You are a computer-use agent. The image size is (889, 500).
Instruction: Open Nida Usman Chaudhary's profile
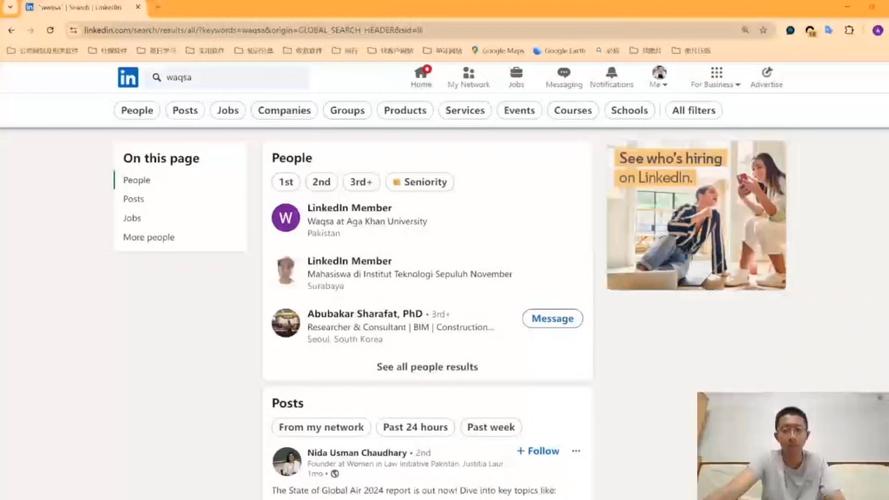click(x=357, y=452)
